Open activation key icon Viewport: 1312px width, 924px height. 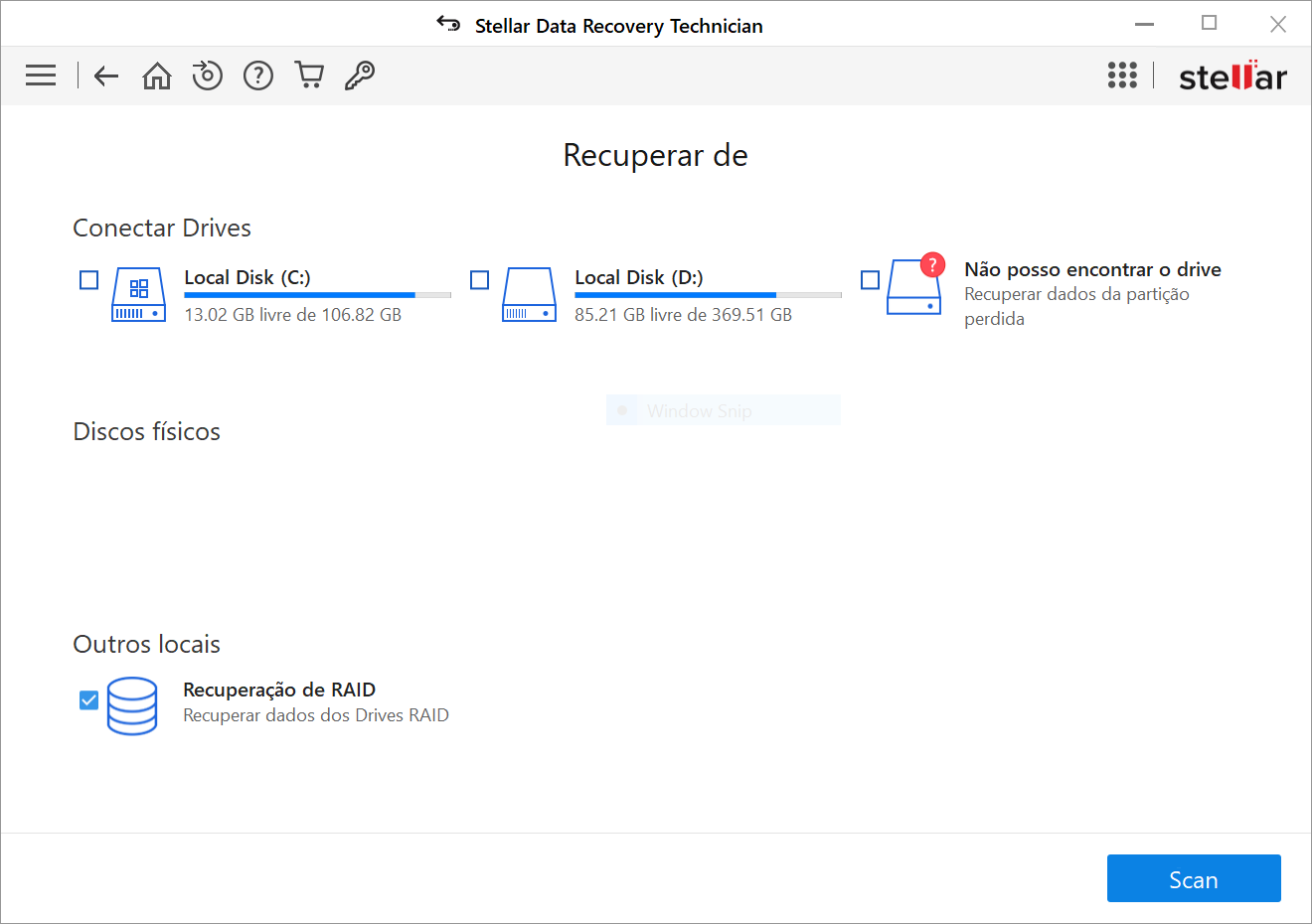(360, 76)
